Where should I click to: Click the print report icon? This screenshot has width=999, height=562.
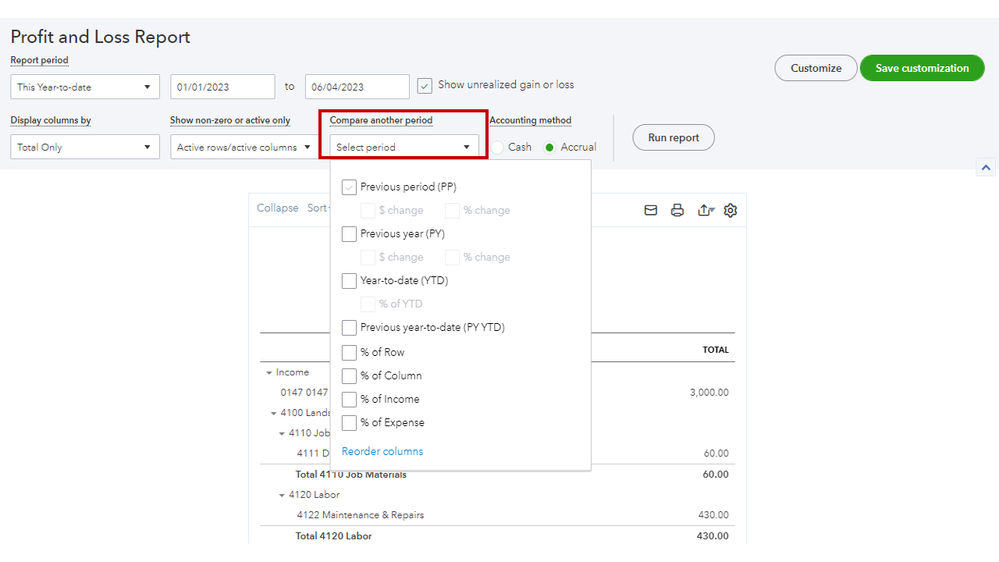coord(677,210)
